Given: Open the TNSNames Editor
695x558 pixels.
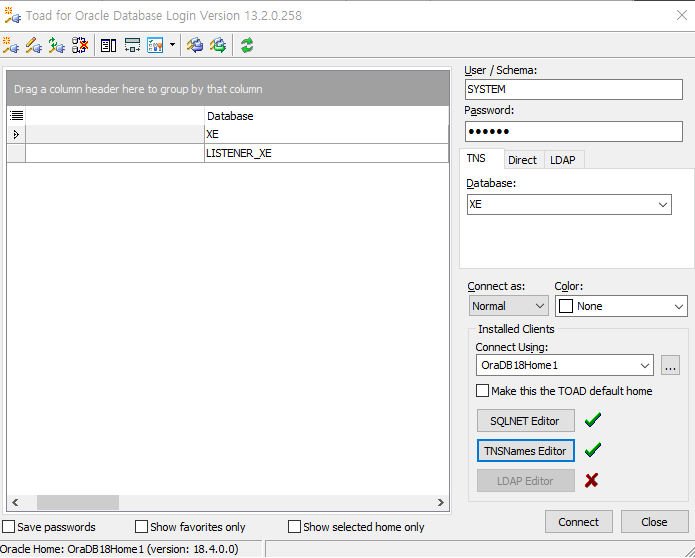Looking at the screenshot, I should (x=526, y=451).
